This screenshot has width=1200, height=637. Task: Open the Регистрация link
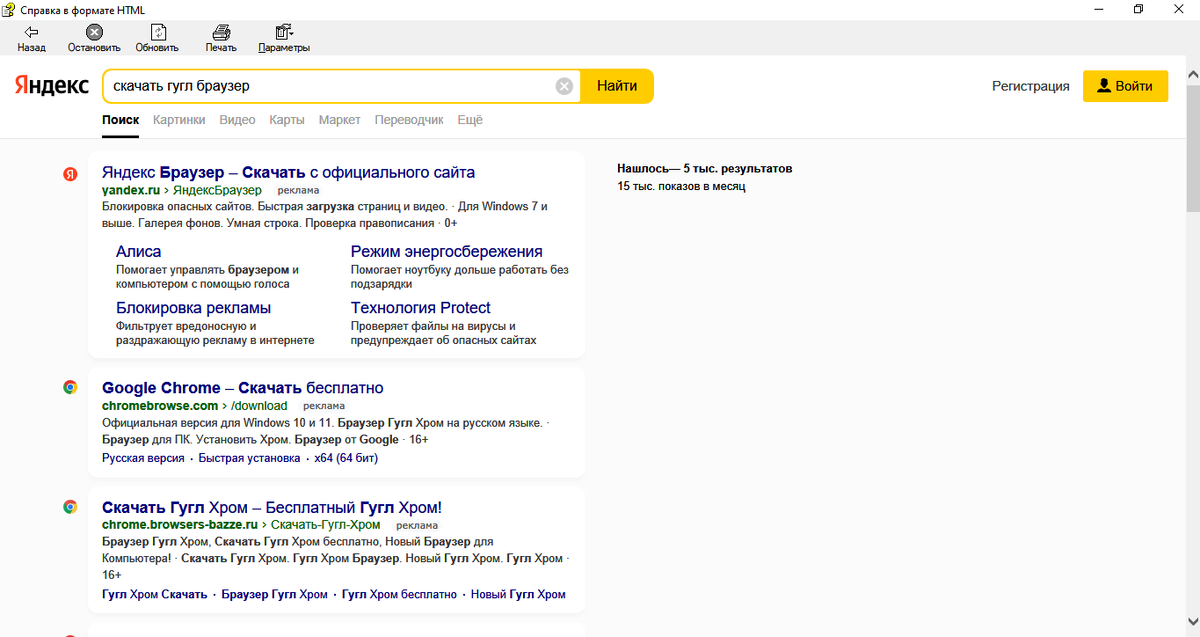coord(1030,86)
